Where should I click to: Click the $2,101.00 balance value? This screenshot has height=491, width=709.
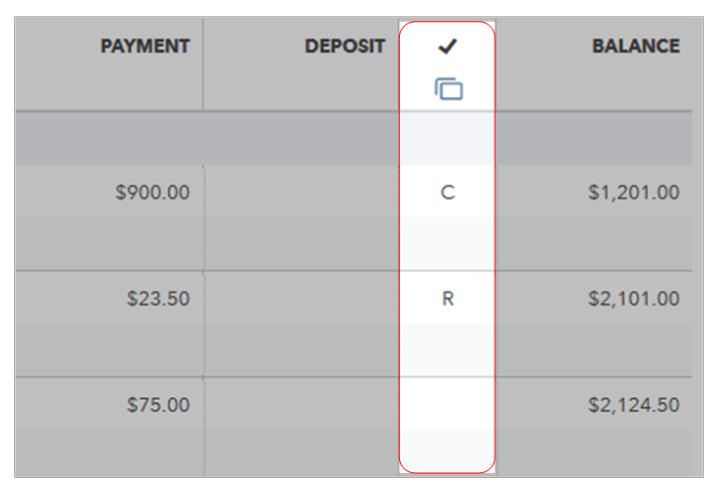click(634, 298)
